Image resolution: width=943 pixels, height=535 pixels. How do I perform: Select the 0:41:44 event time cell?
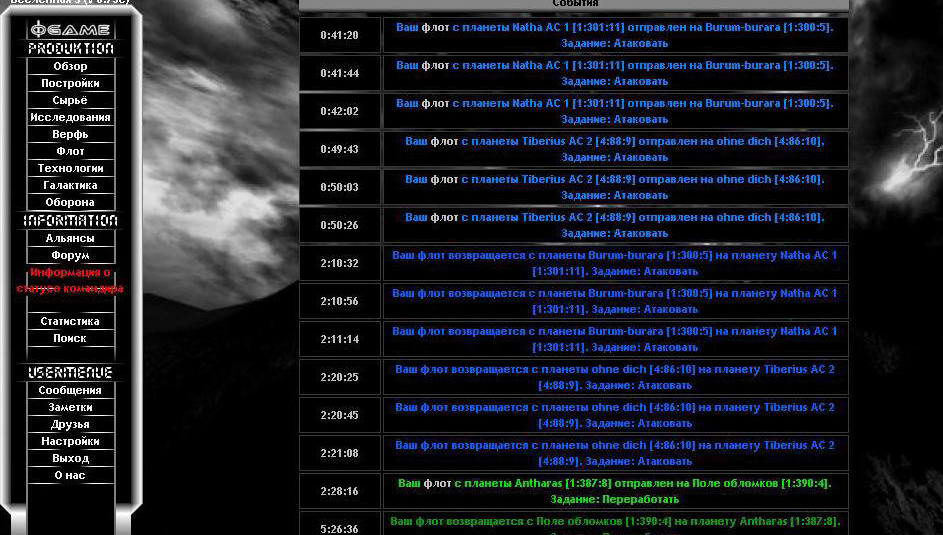[x=340, y=73]
